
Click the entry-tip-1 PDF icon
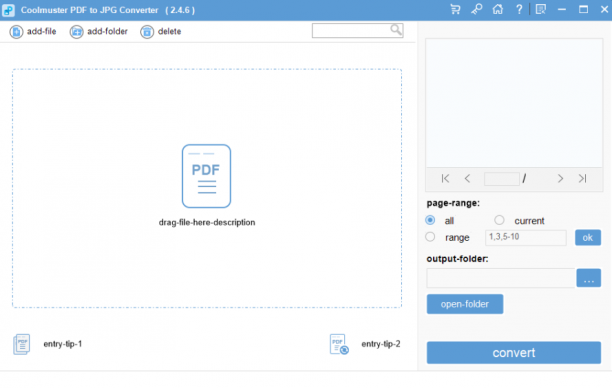[21, 344]
